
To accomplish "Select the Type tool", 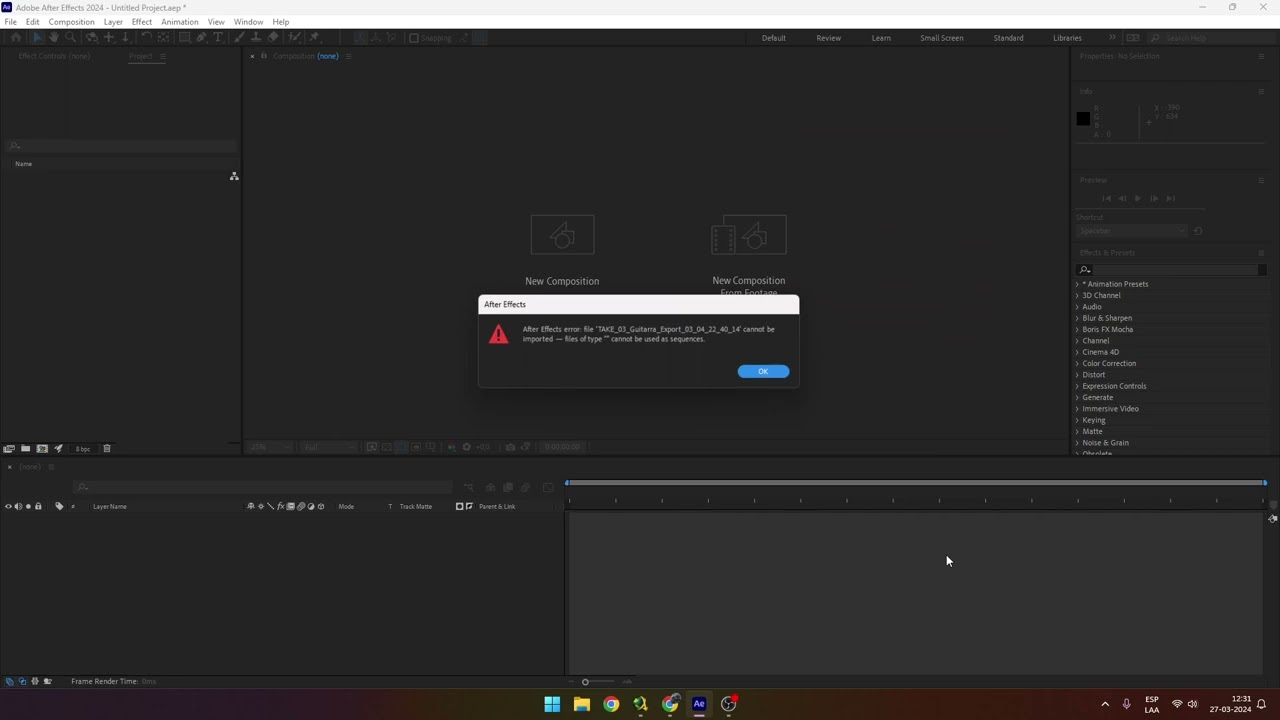I will (218, 38).
